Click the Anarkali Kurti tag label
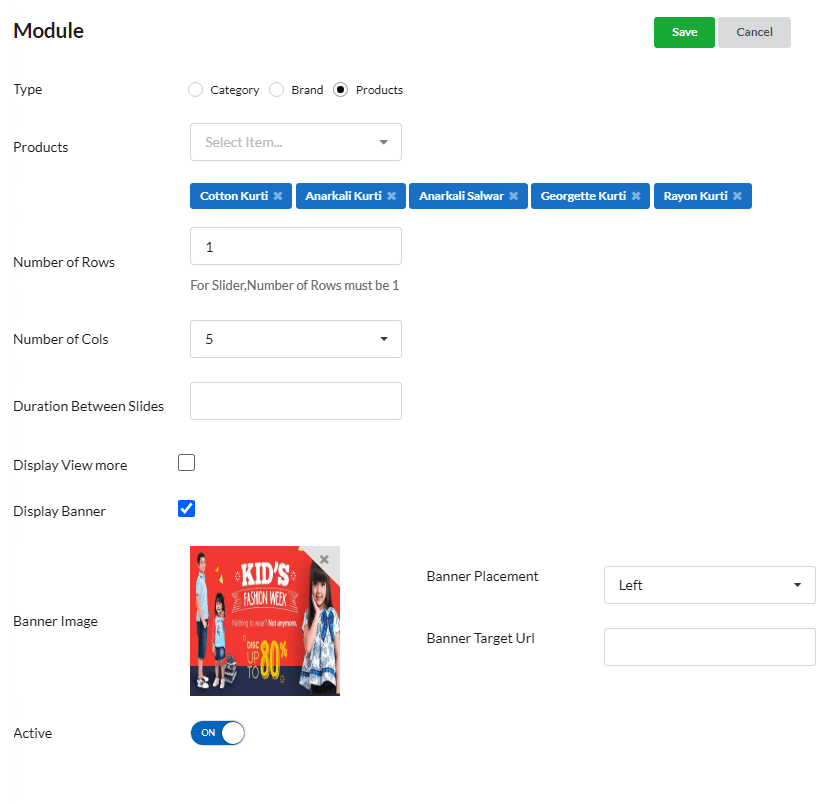 (x=344, y=196)
